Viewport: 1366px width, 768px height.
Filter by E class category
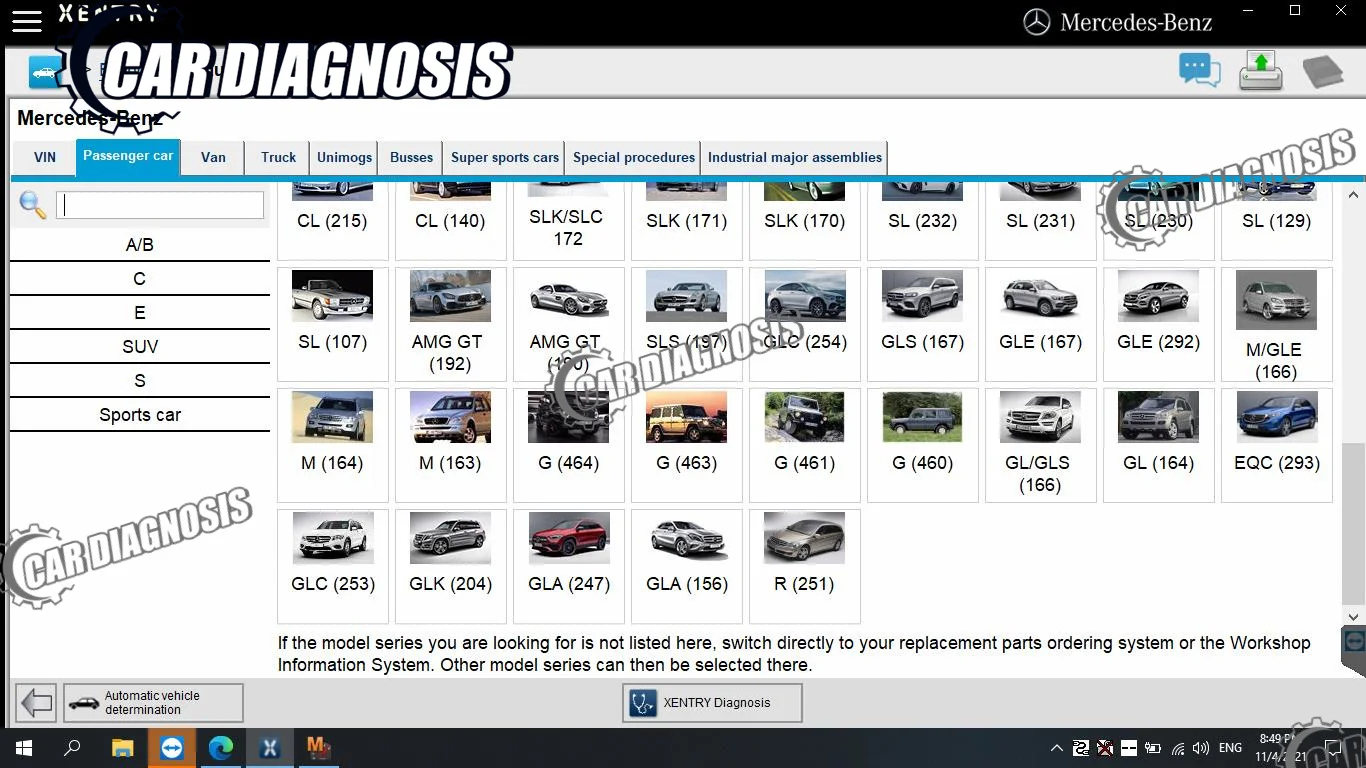(x=140, y=313)
